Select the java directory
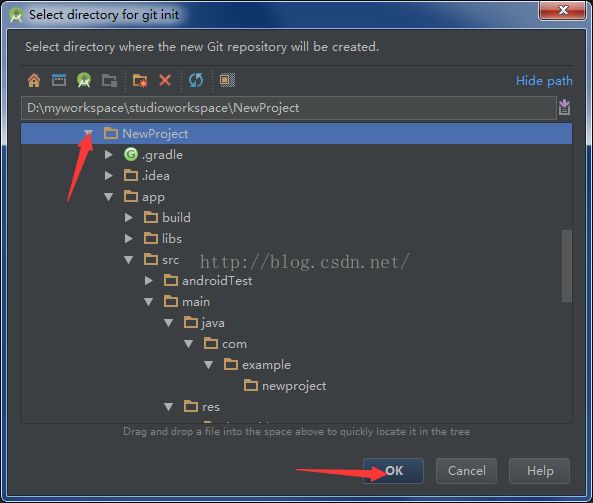Viewport: 593px width, 503px height. [213, 323]
